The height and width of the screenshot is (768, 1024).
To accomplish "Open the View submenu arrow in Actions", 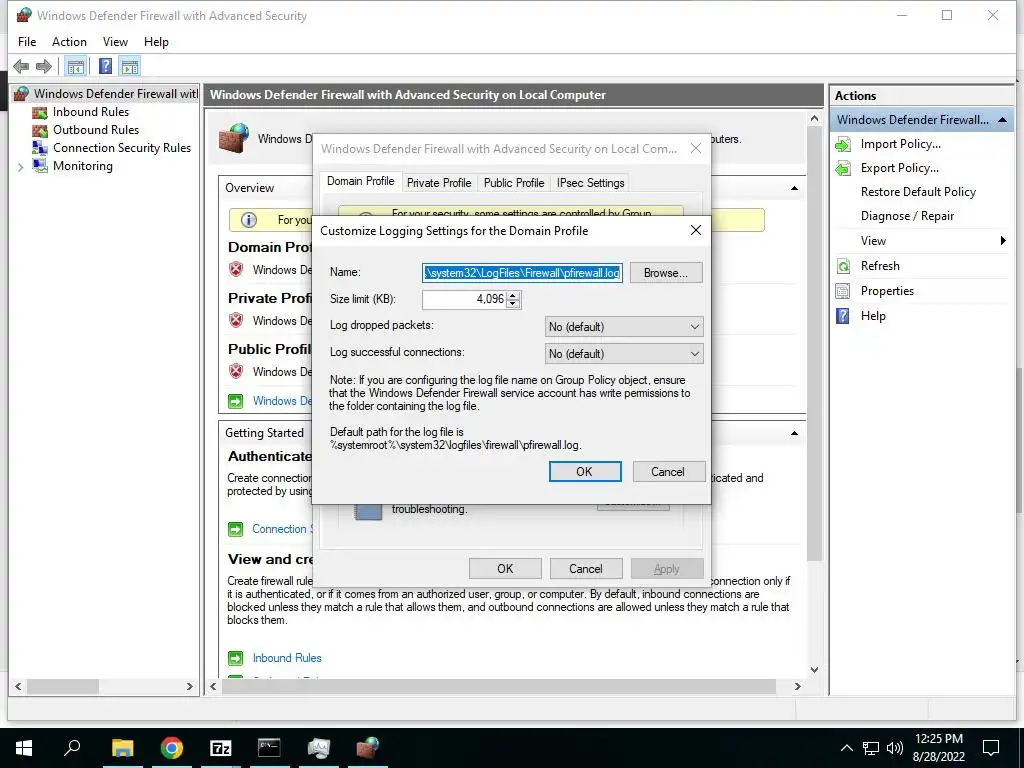I will [1003, 241].
